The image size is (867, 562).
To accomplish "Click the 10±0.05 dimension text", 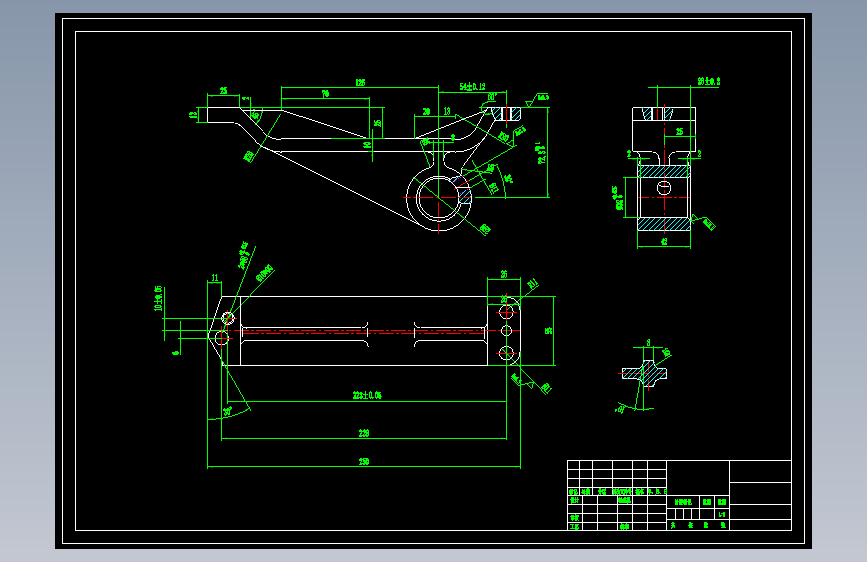I will click(158, 299).
